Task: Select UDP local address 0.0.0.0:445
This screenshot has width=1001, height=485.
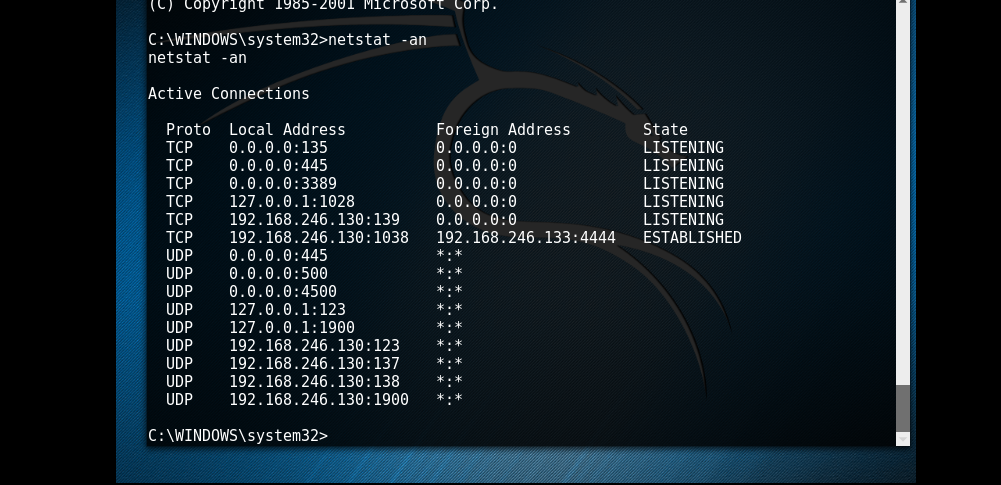Action: coord(278,256)
